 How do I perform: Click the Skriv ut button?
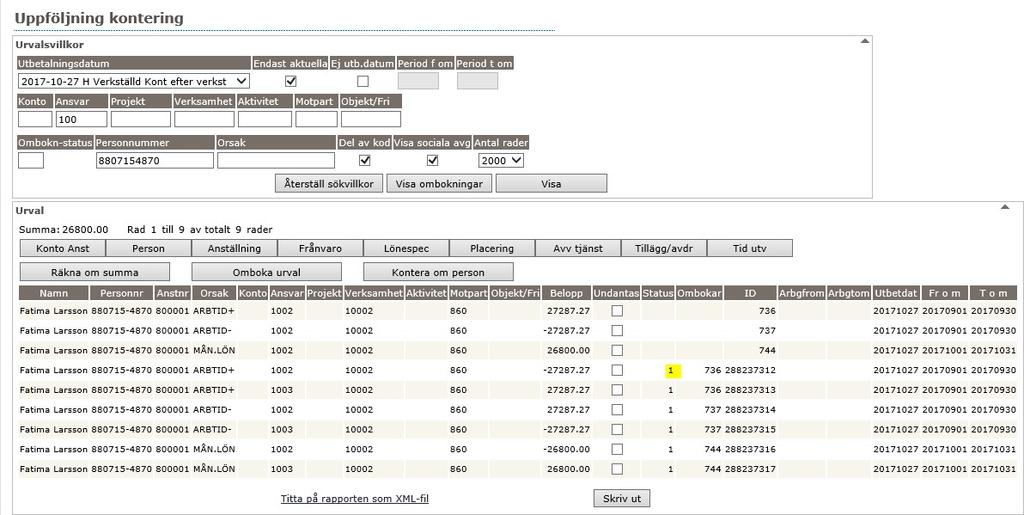tap(622, 498)
